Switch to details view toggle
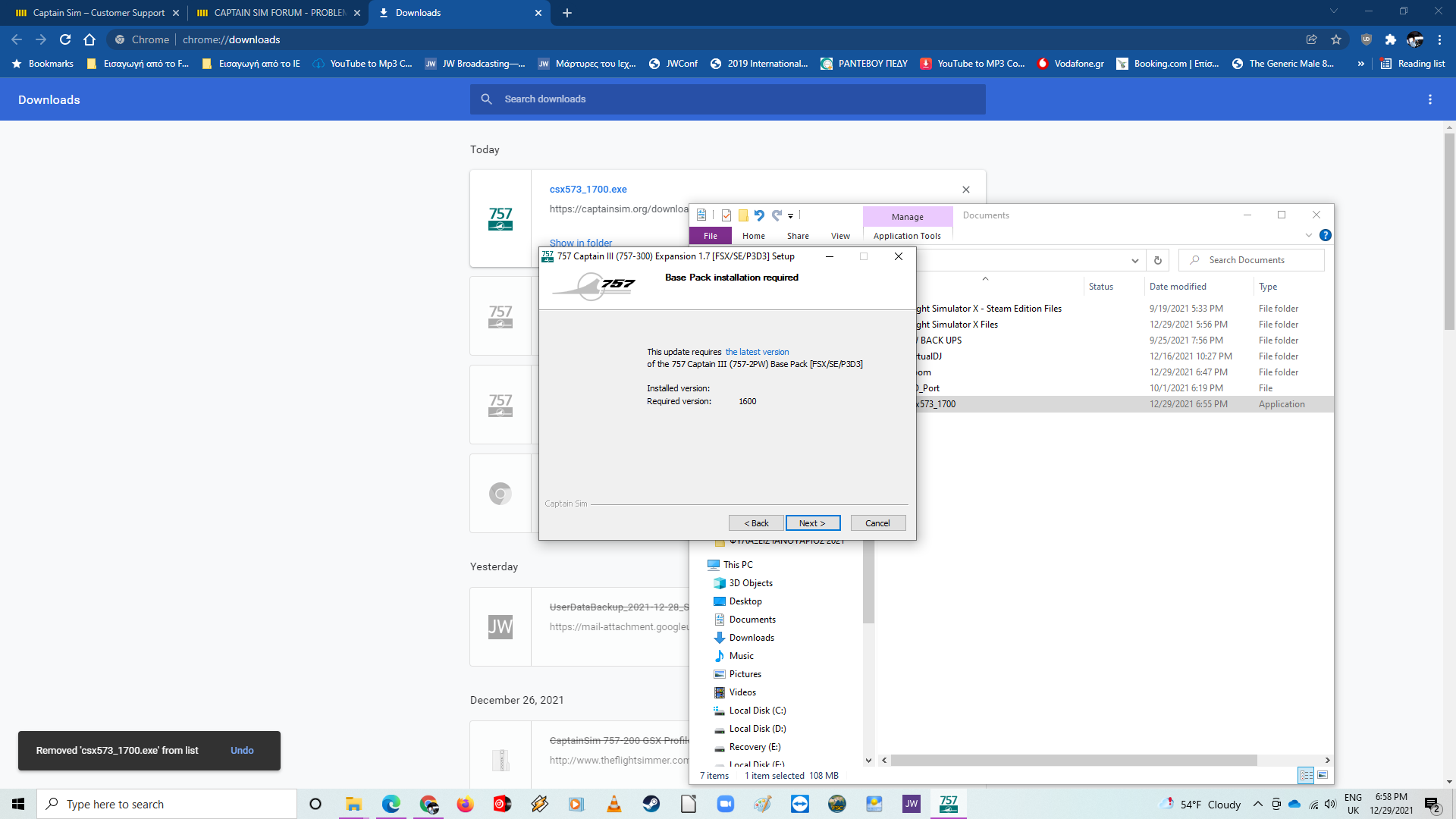 (x=1306, y=775)
